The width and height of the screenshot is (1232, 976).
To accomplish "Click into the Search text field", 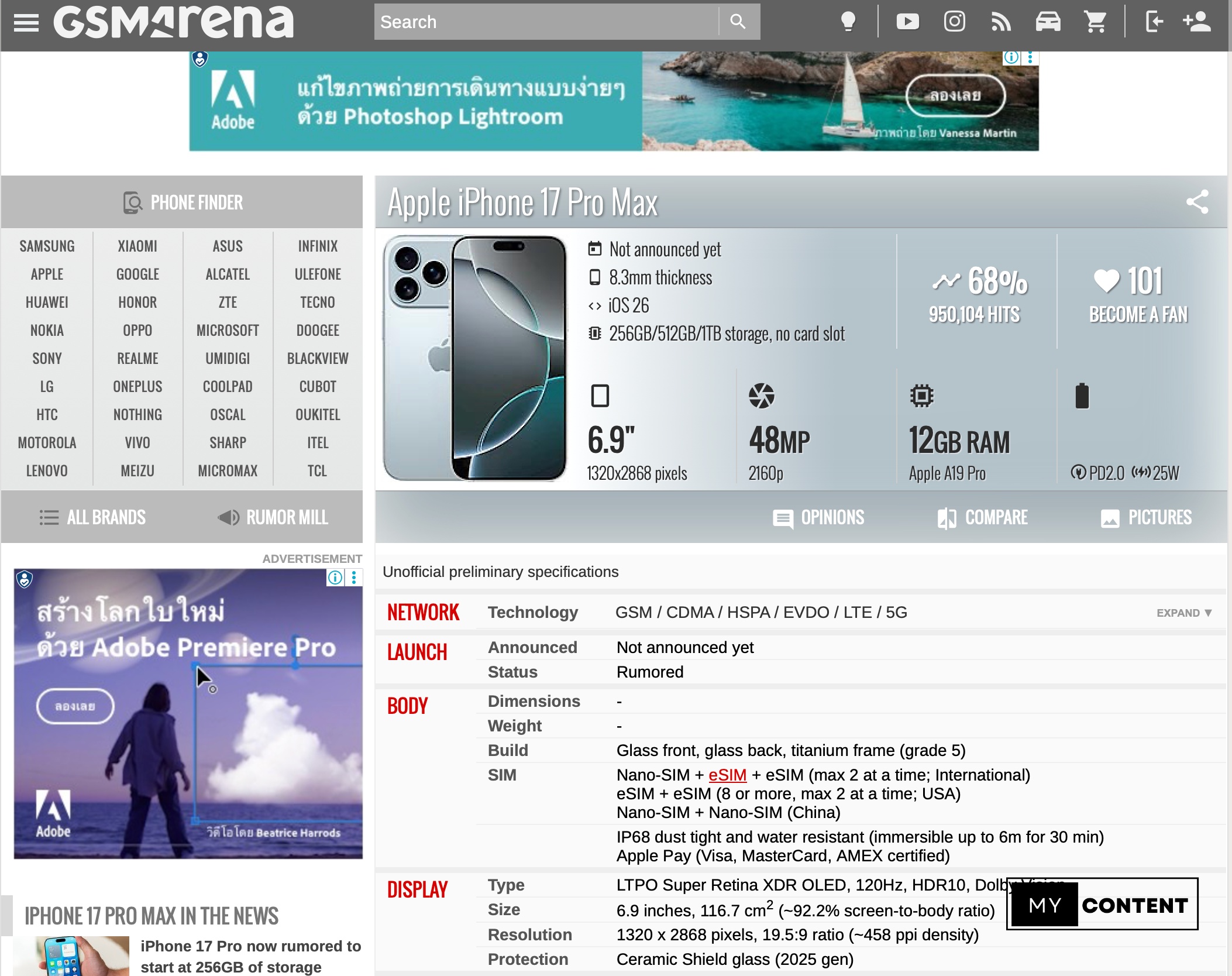I will point(544,22).
